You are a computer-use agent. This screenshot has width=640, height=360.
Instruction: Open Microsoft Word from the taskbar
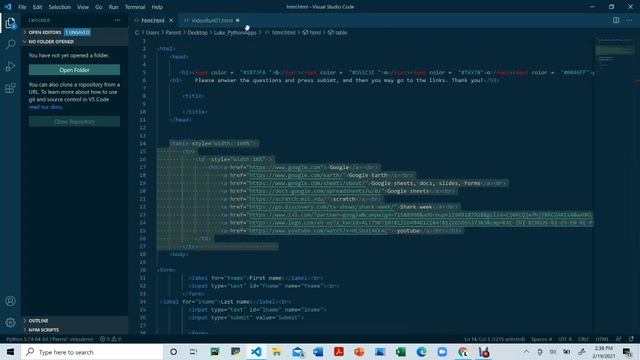click(x=318, y=352)
